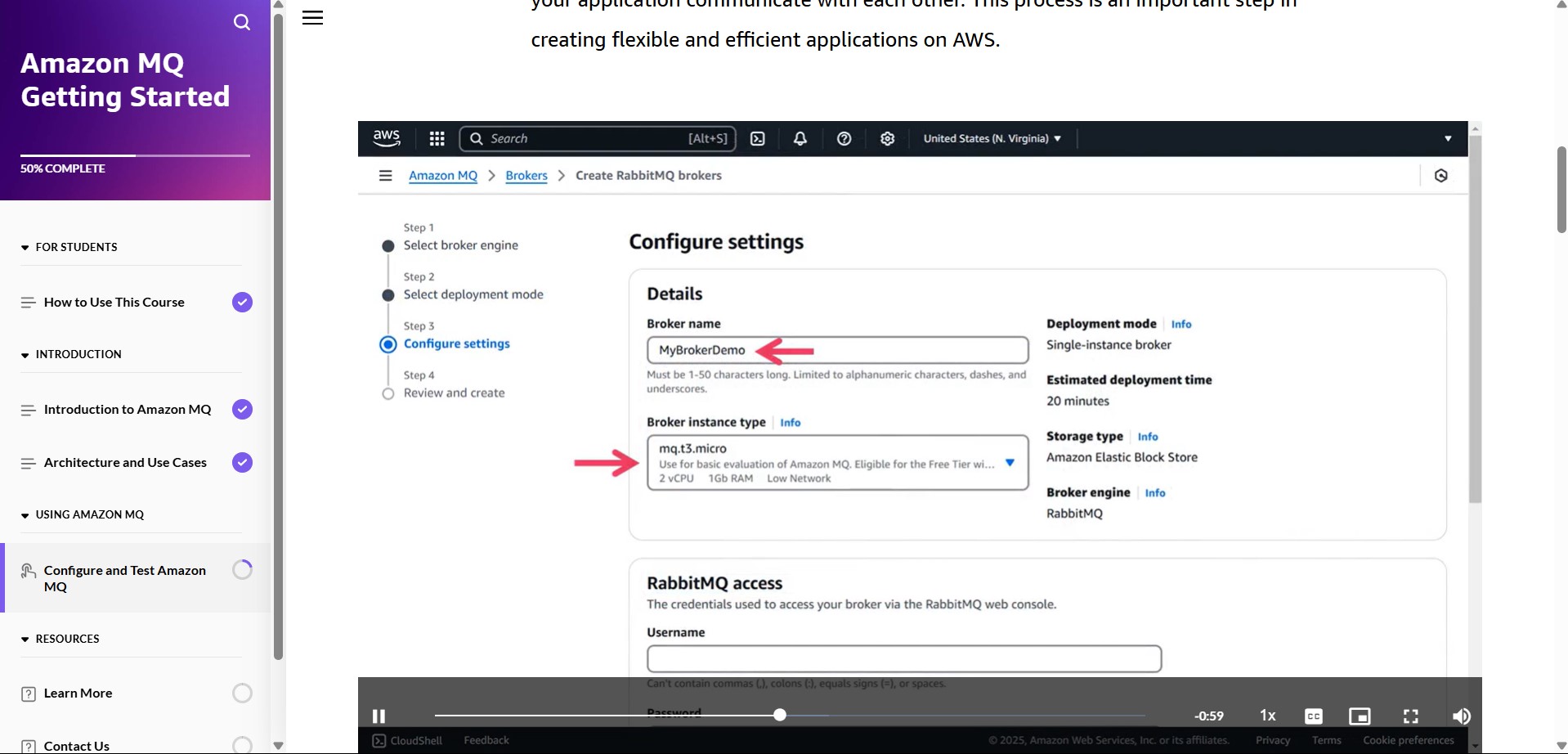Image resolution: width=1568 pixels, height=754 pixels.
Task: Click lesson icon beside How to Use This Course
Action: click(28, 303)
